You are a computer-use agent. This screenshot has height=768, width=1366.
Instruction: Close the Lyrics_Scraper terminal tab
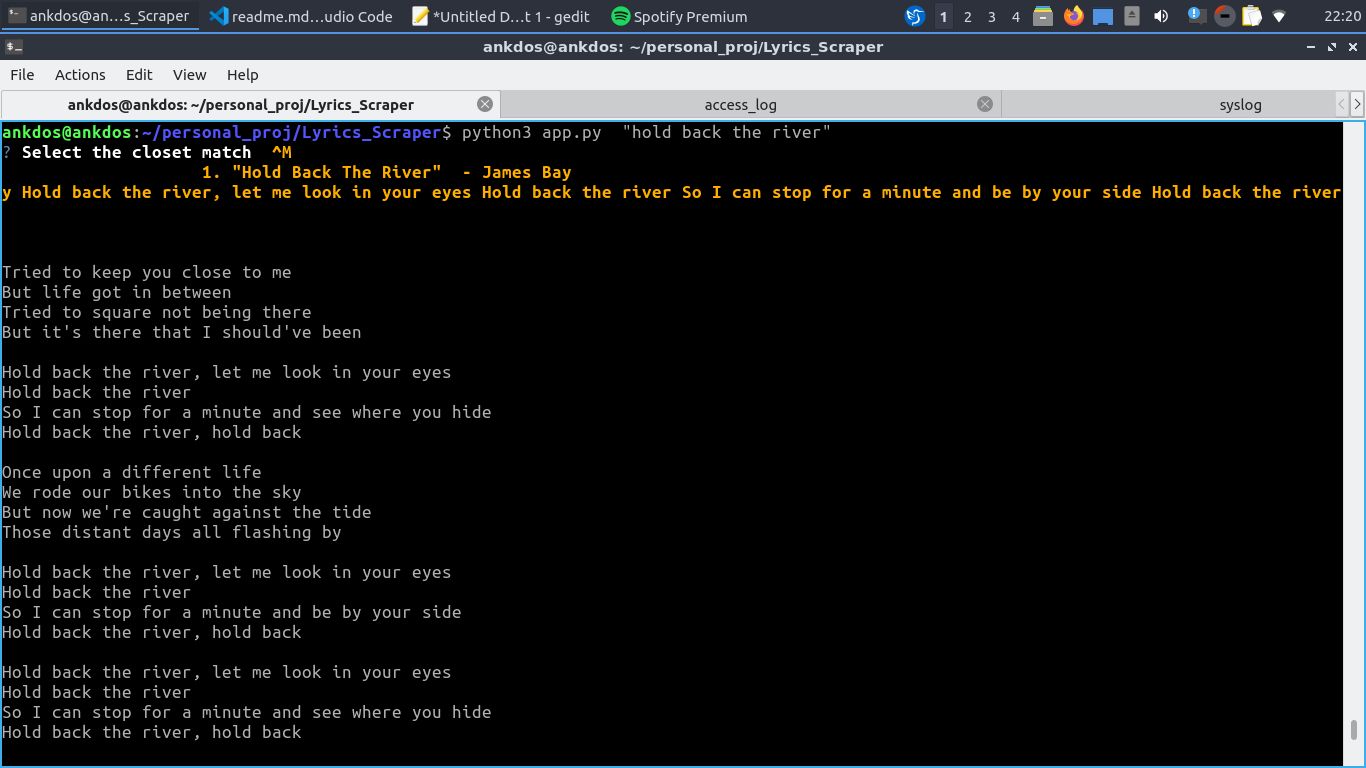coord(485,104)
